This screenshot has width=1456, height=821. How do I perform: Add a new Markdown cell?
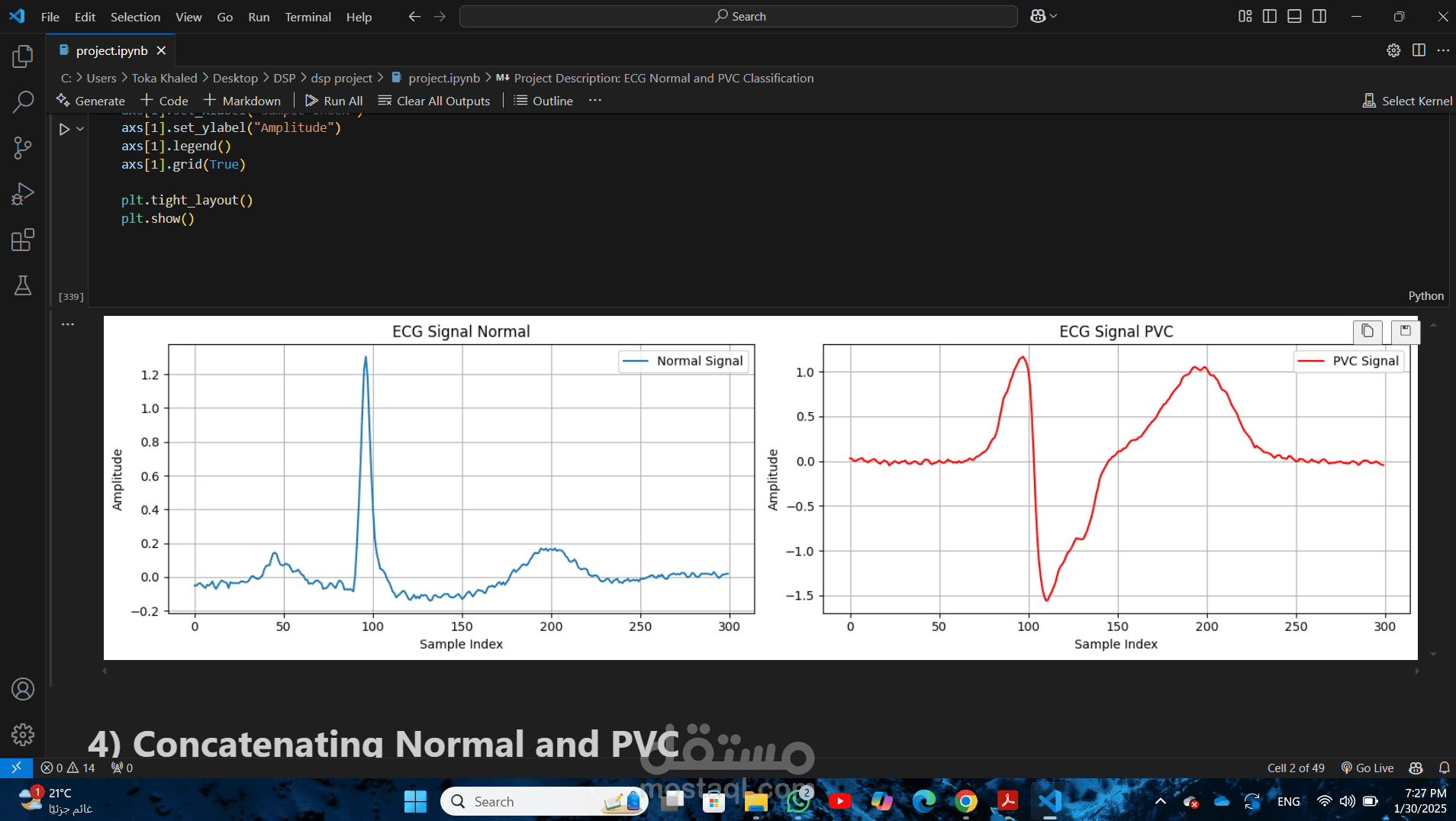242,101
